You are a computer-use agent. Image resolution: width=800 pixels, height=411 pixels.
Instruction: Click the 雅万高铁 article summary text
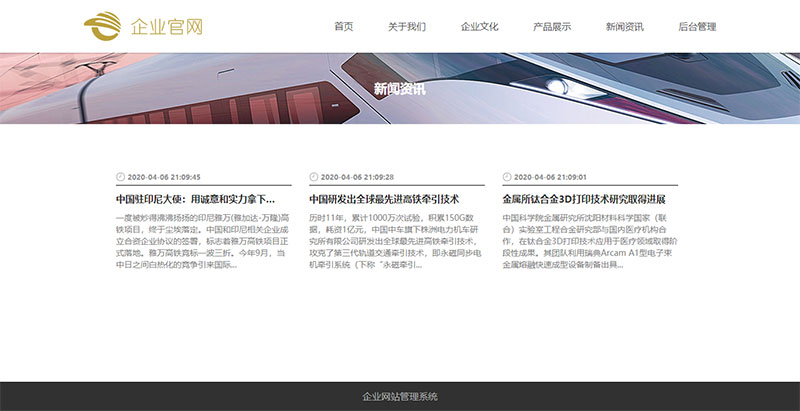pyautogui.click(x=203, y=241)
